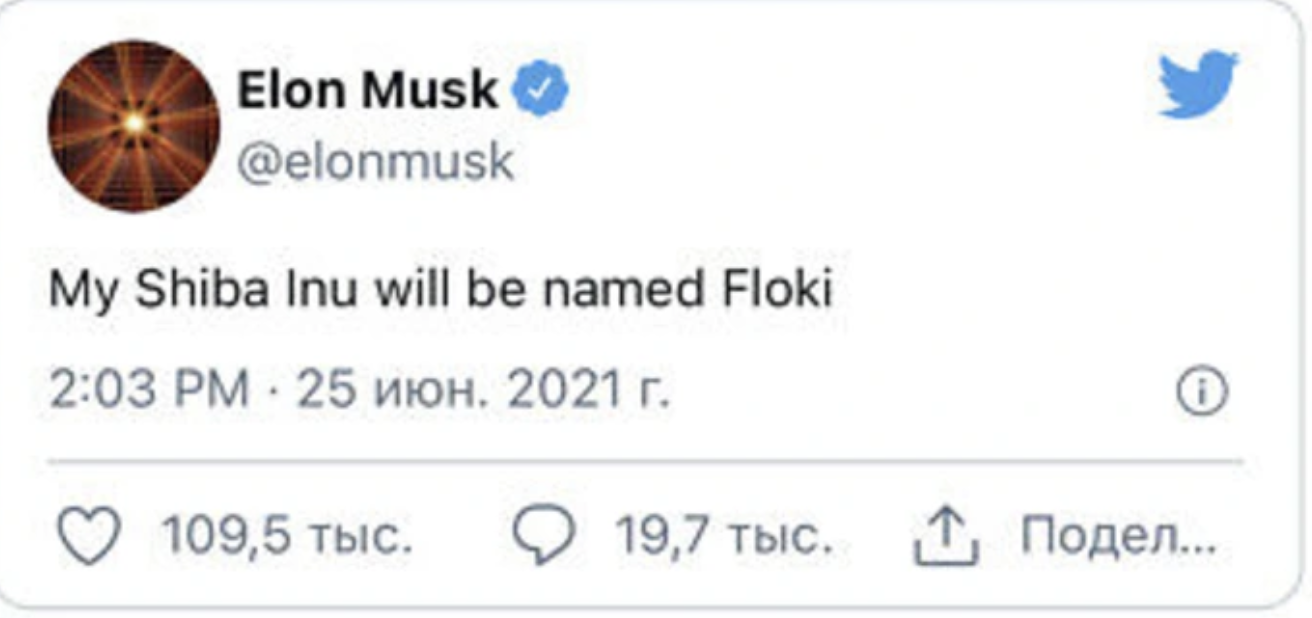
Task: Click the truncated Подел... share label
Action: (1118, 541)
